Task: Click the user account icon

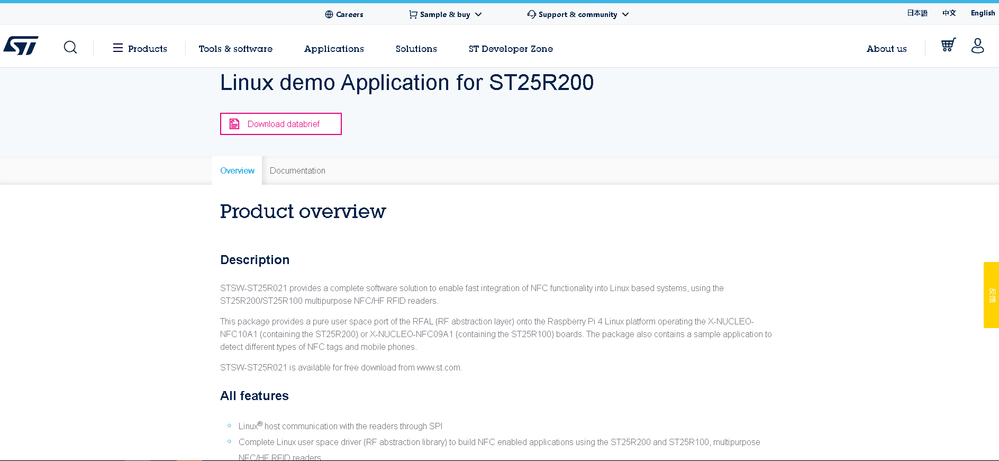Action: (x=978, y=46)
